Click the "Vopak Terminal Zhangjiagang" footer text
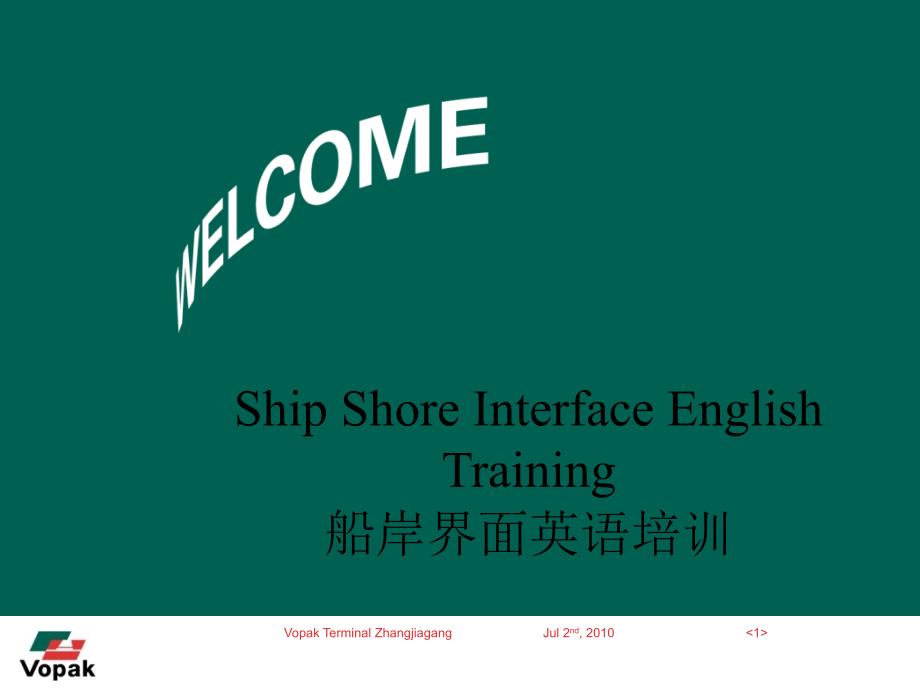 click(x=368, y=633)
